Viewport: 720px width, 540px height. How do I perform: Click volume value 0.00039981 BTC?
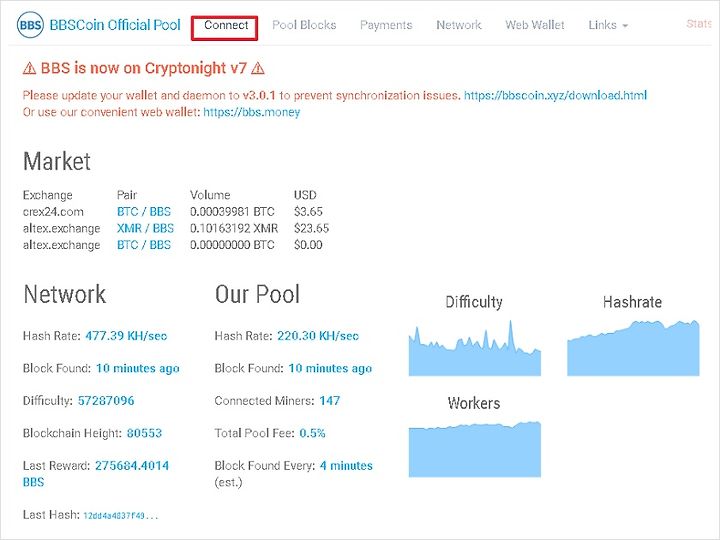tap(232, 212)
